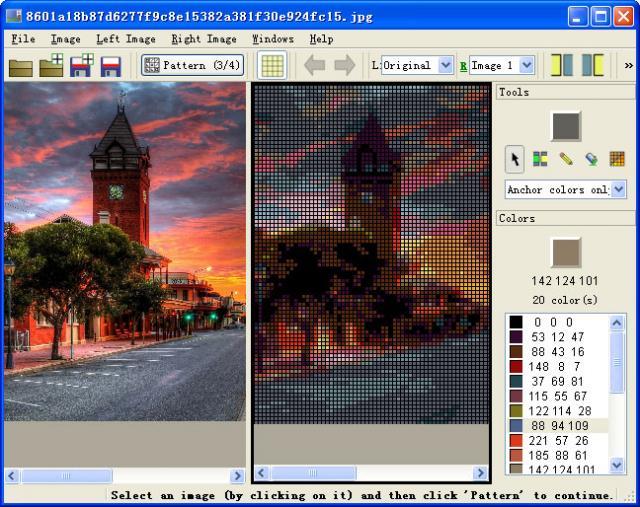Open the Left Image menu
640x507 pixels.
(125, 39)
